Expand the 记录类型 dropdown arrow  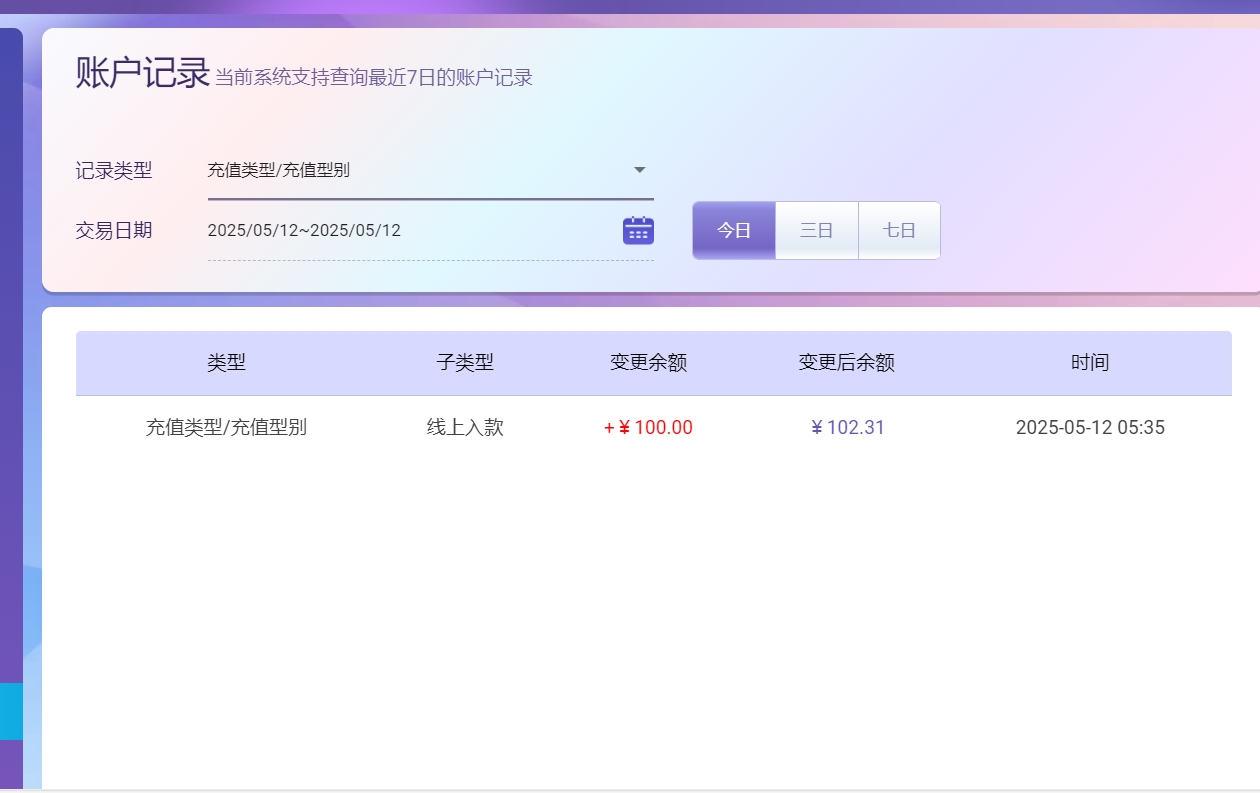tap(640, 170)
